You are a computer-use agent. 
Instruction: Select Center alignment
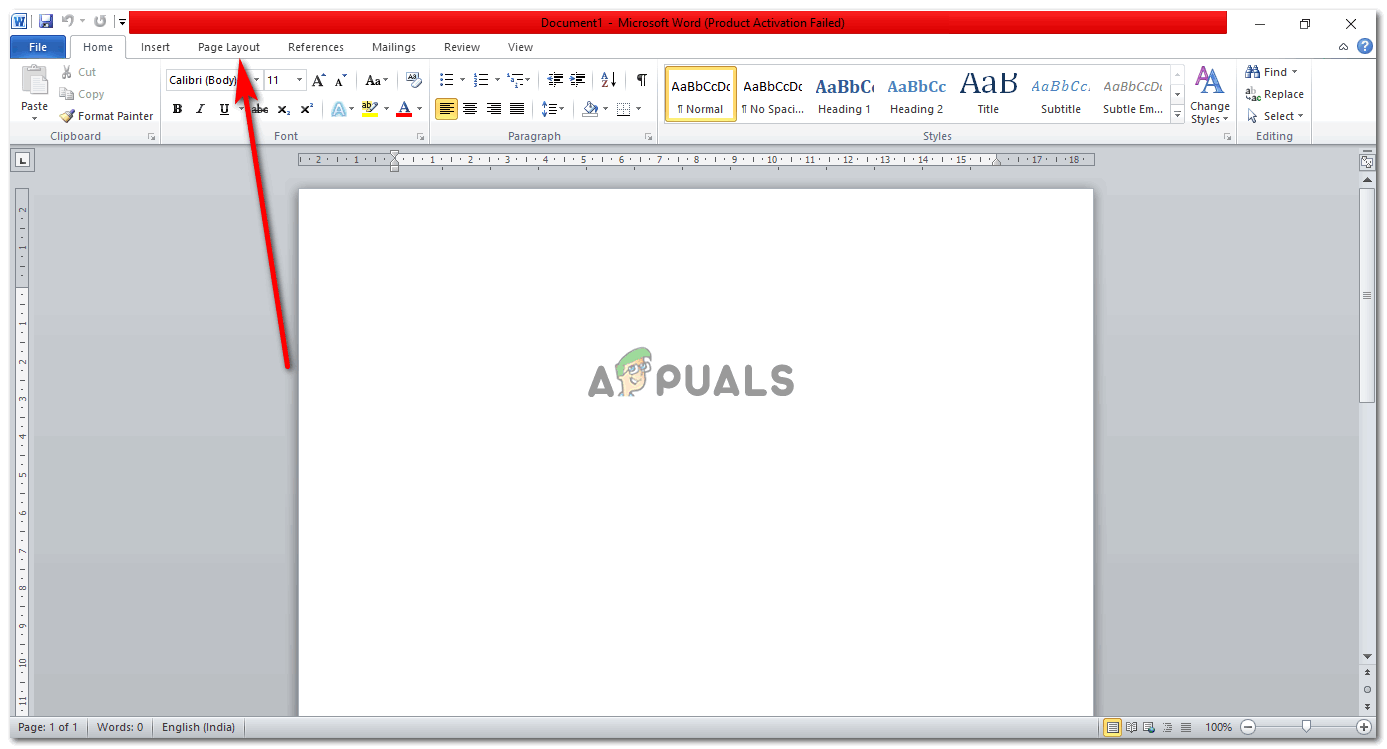[x=470, y=109]
